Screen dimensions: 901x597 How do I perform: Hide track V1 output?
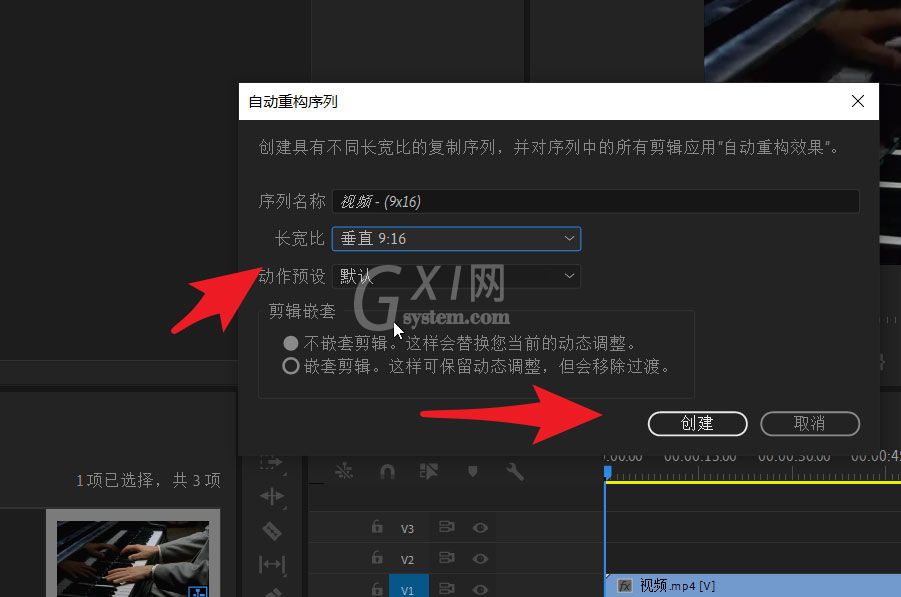(480, 590)
